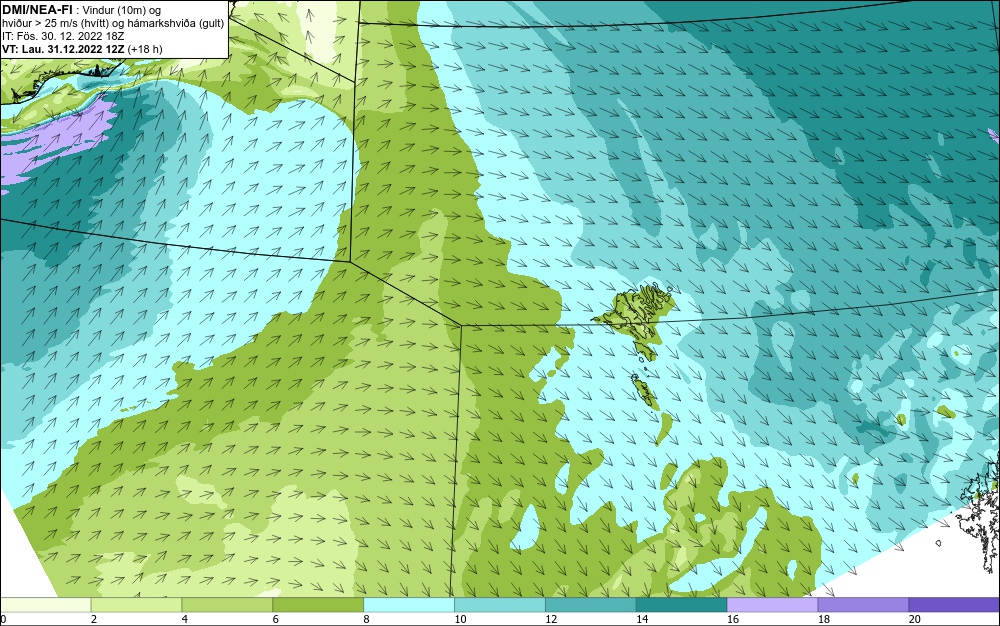The image size is (1000, 626).
Task: Click the pale 0–2 m/s legend swatch
Action: pyautogui.click(x=46, y=604)
